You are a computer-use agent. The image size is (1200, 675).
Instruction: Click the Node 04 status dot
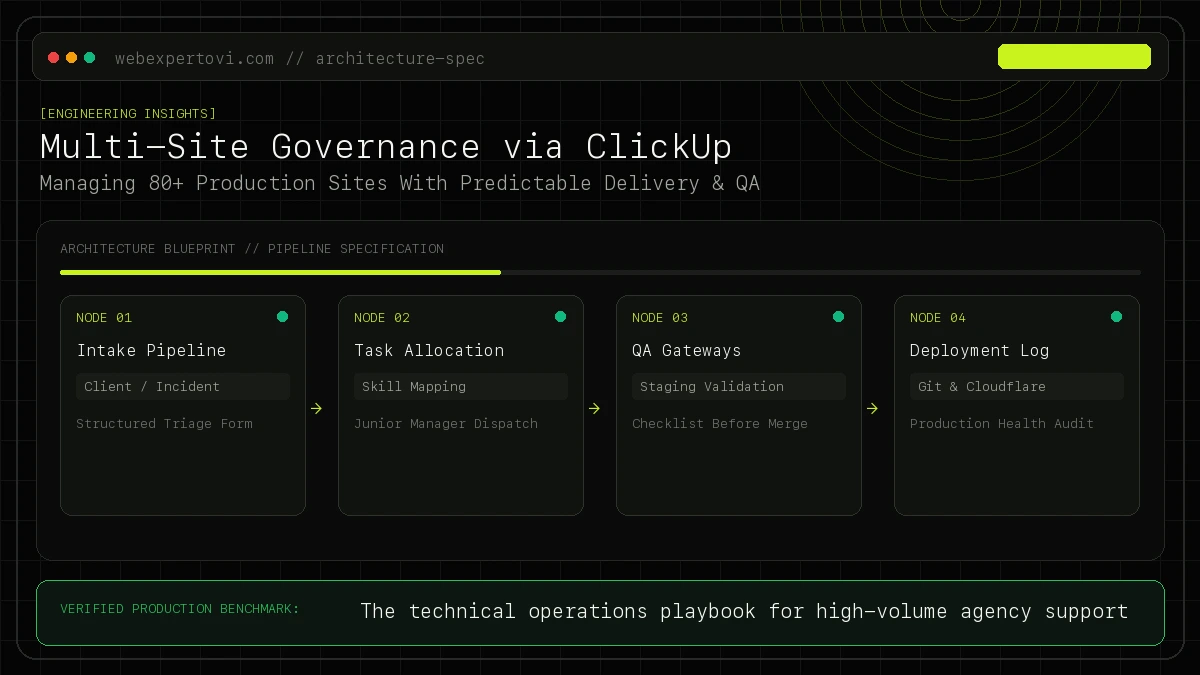pyautogui.click(x=1116, y=317)
